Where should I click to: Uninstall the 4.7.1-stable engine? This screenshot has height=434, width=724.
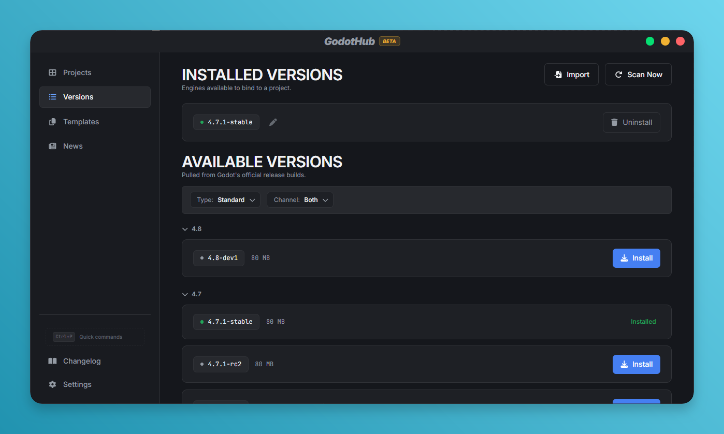(631, 122)
